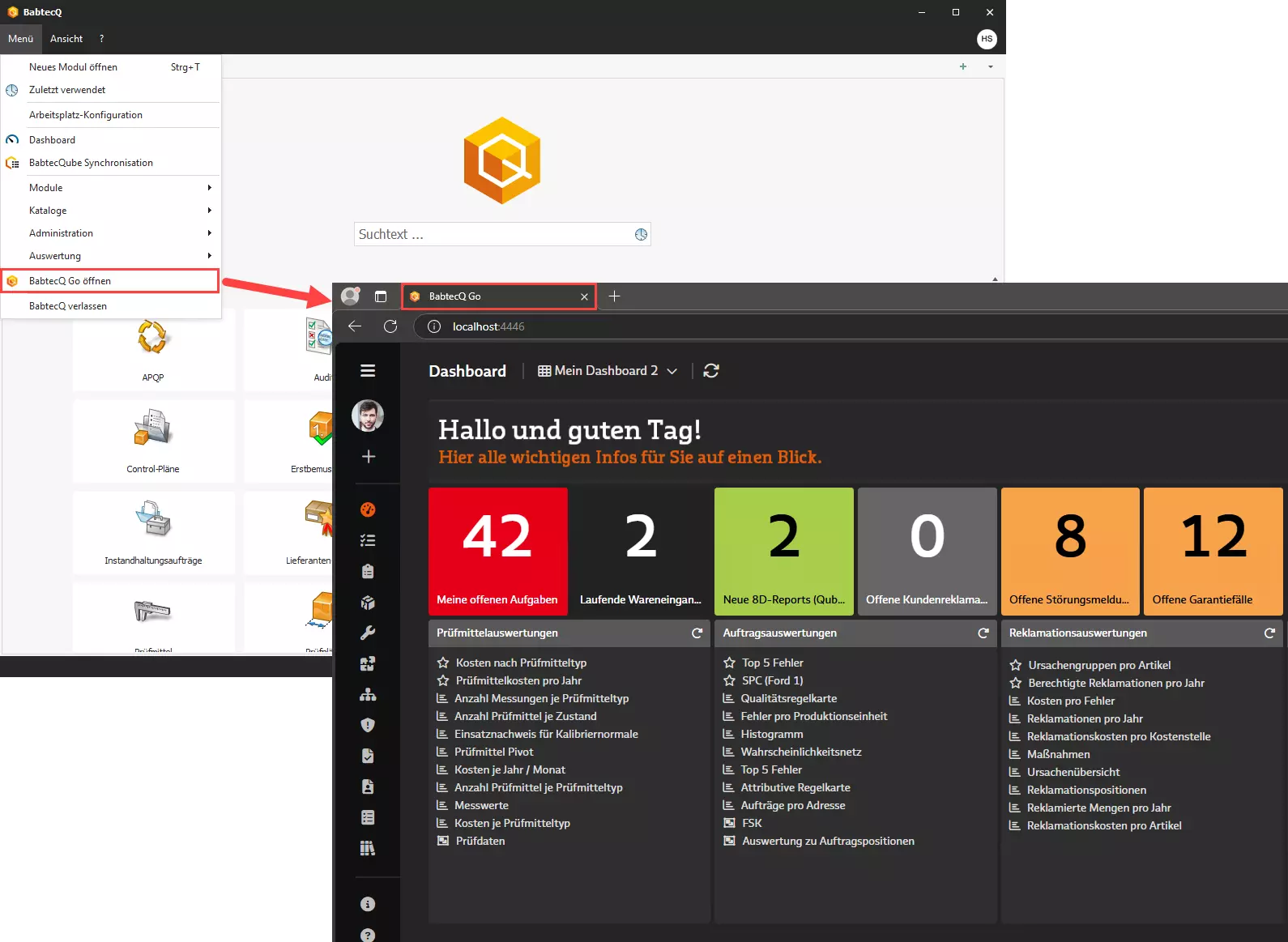1288x942 pixels.
Task: Expand the Auswertung submenu
Action: 111,256
